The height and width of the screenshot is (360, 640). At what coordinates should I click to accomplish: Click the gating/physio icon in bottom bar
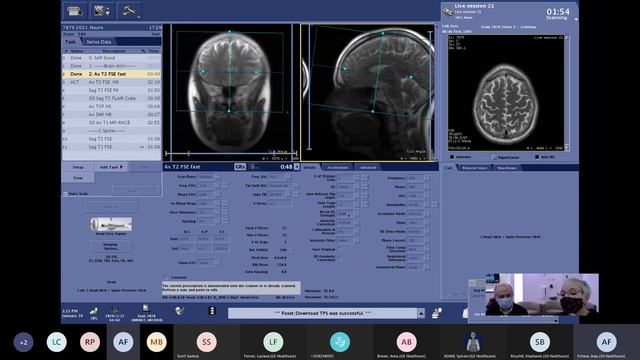[179, 311]
